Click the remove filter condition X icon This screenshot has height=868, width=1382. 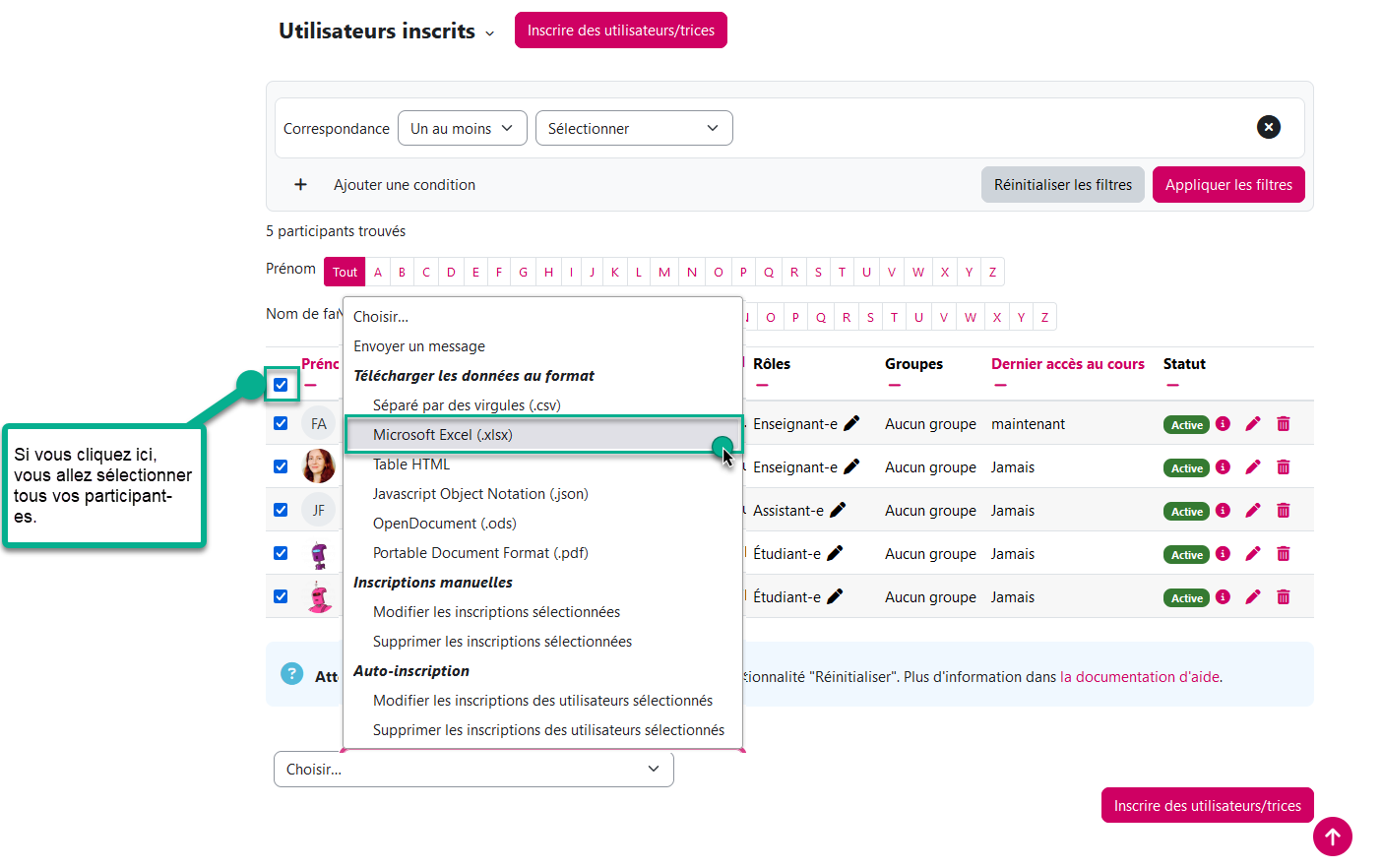[1269, 127]
